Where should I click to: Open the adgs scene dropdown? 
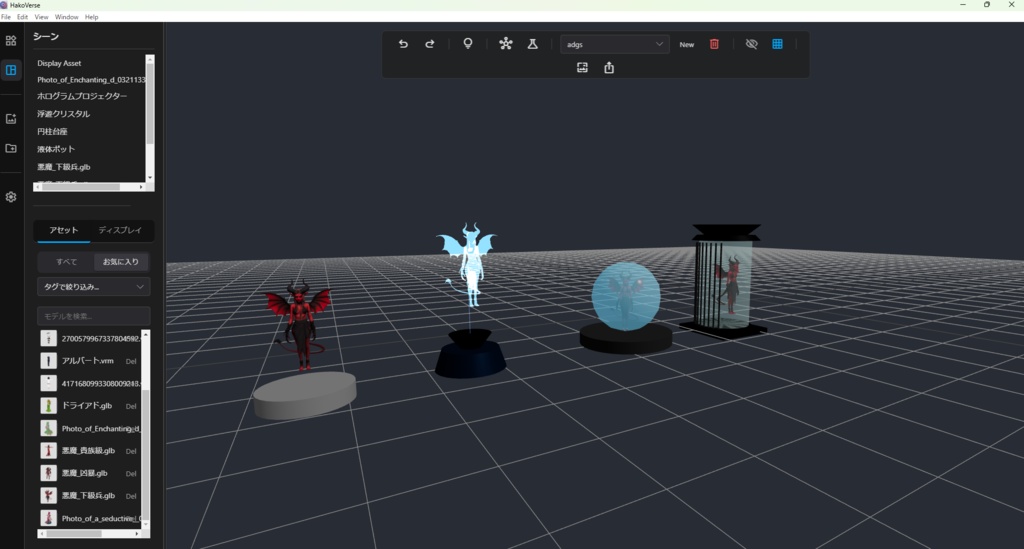[615, 44]
